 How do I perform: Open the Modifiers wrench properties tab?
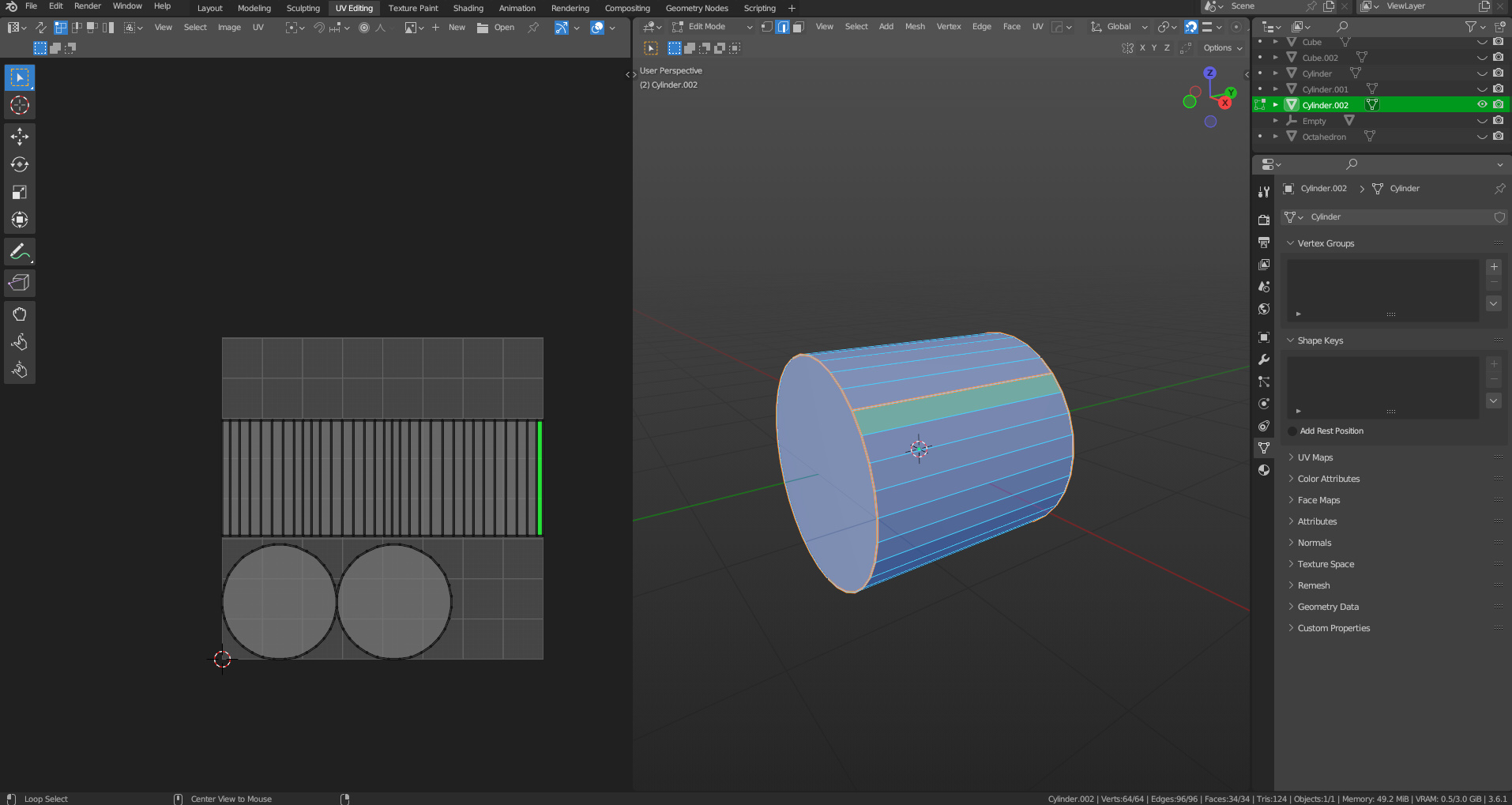tap(1264, 359)
